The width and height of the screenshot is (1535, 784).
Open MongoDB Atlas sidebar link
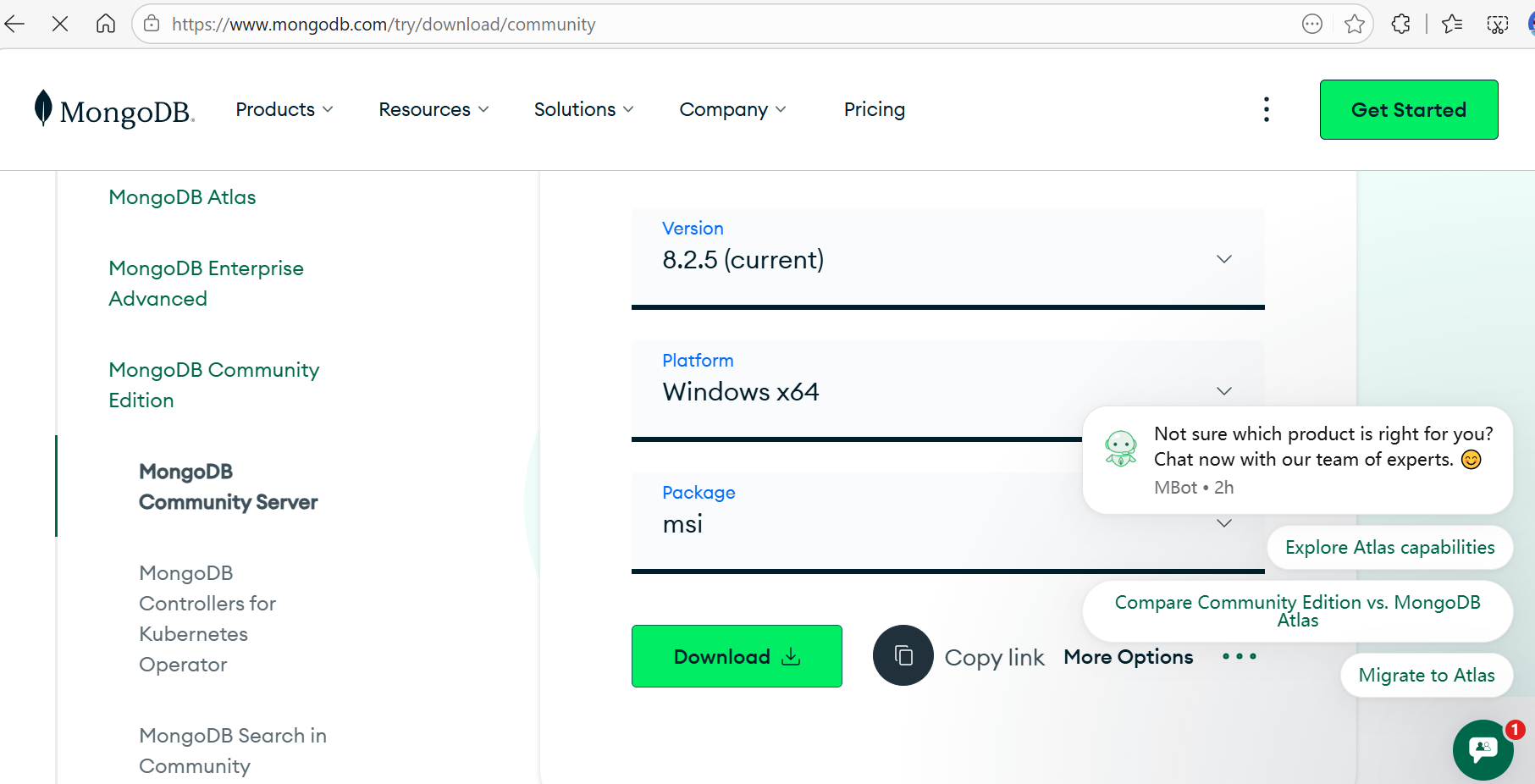(x=182, y=197)
